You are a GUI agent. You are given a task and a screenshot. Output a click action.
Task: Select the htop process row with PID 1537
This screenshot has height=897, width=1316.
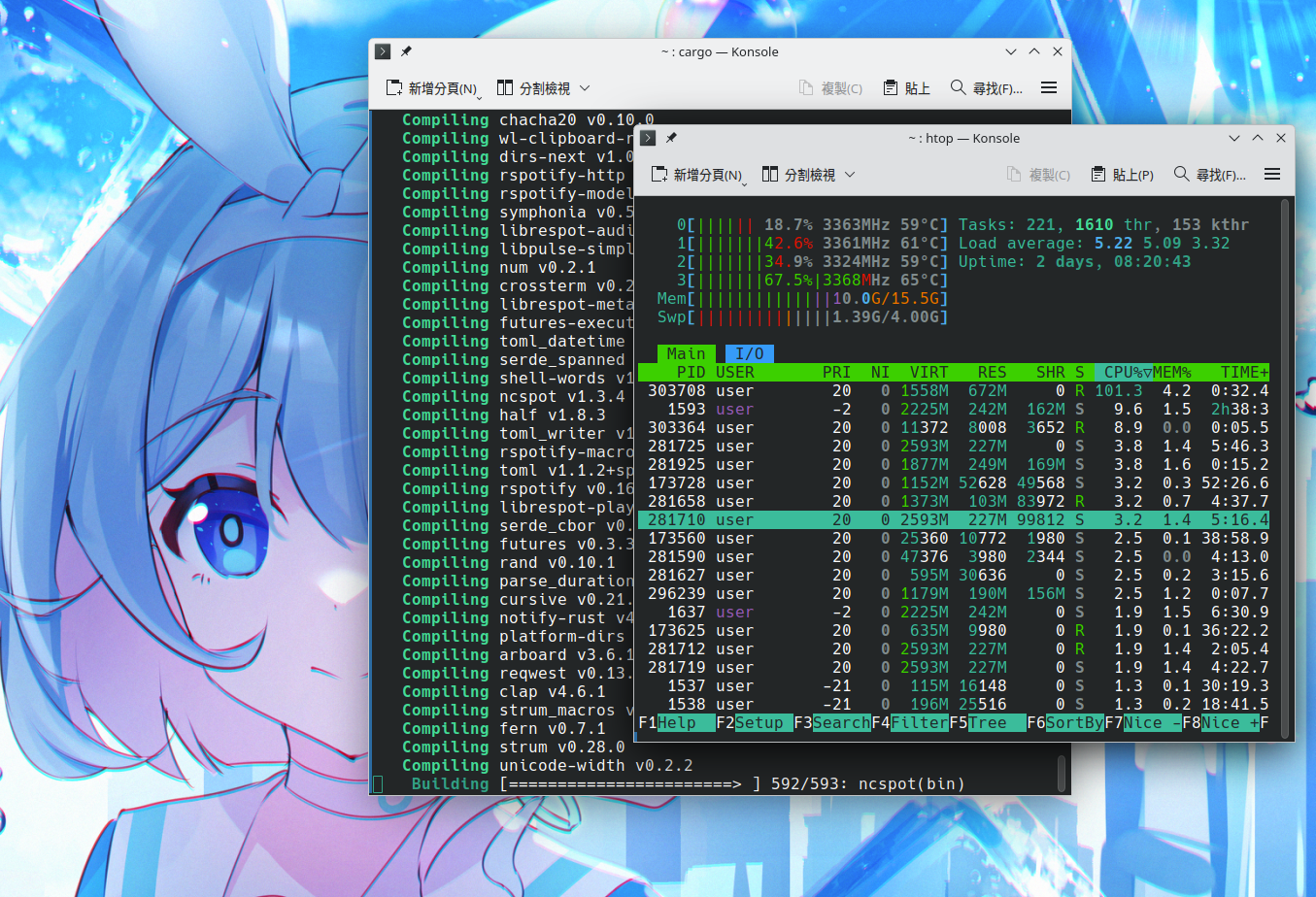tap(954, 685)
